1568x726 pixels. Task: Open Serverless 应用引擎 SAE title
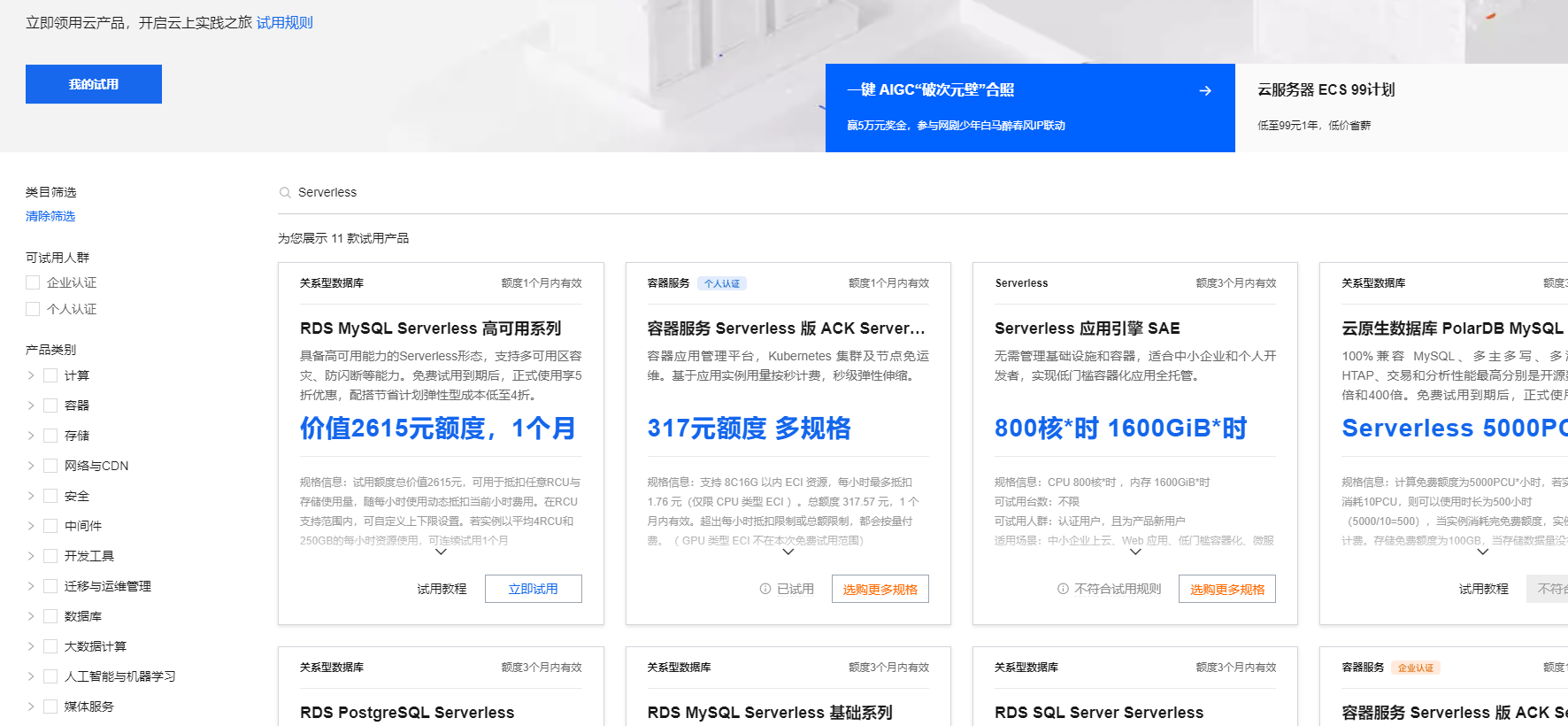coord(1088,328)
